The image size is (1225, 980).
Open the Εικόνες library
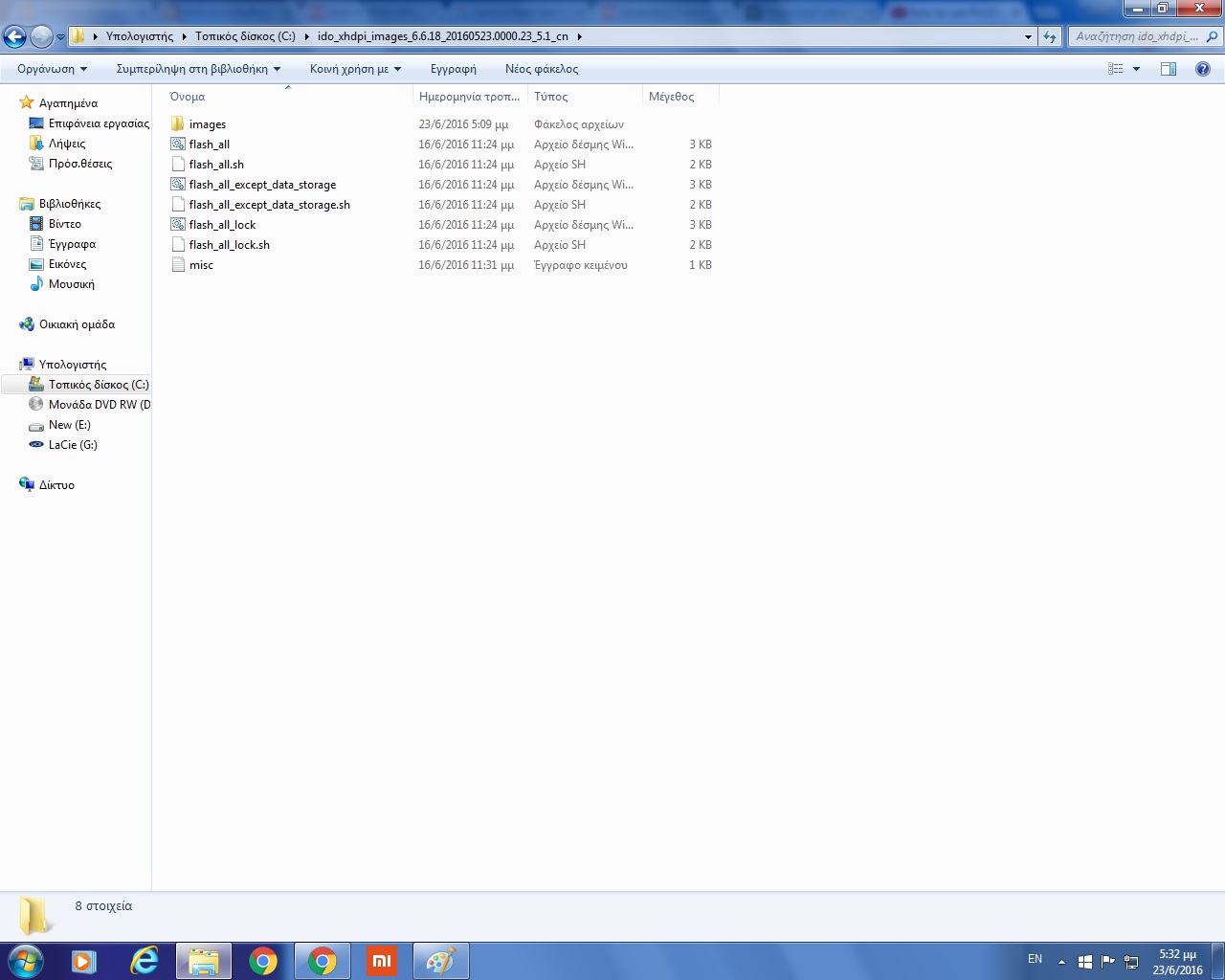(x=57, y=264)
